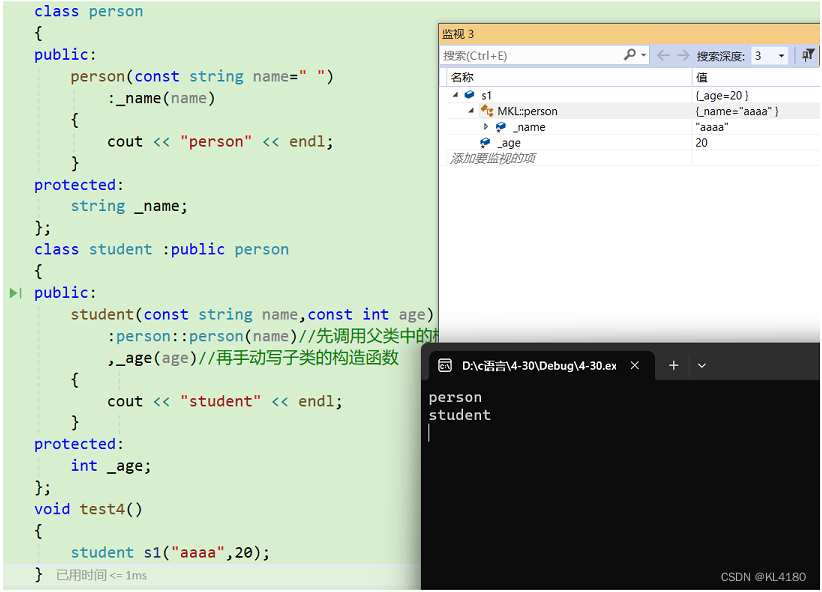Image resolution: width=822 pixels, height=592 pixels.
Task: Click the "person" output line in console
Action: pos(455,397)
